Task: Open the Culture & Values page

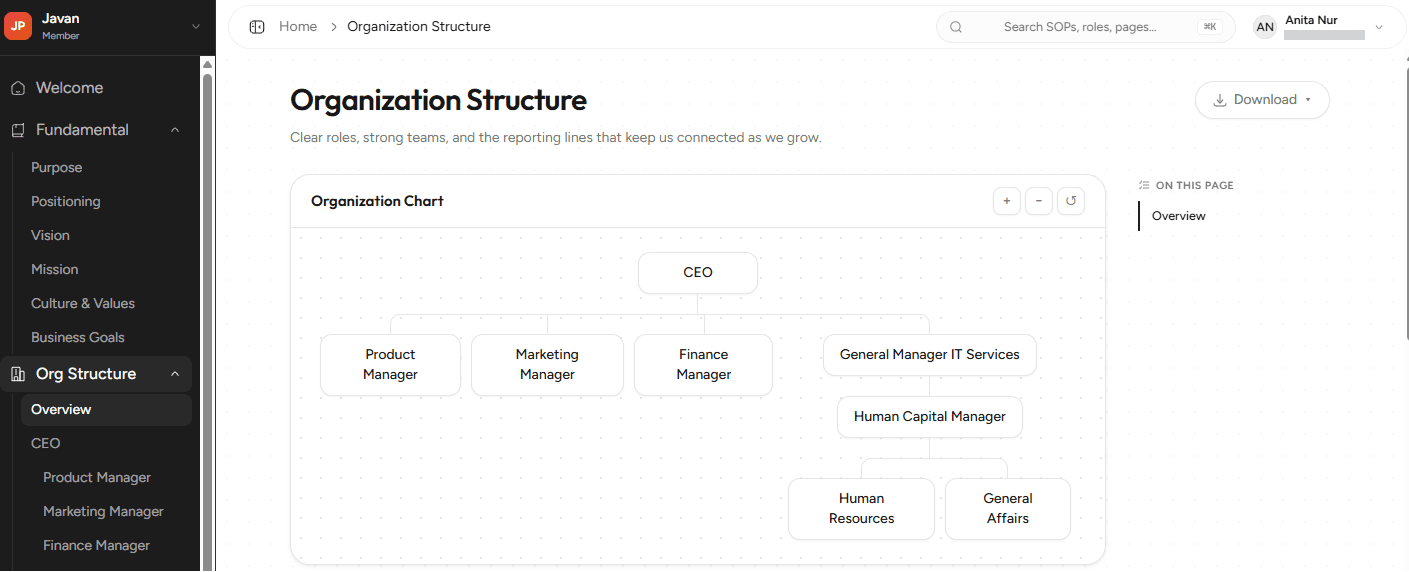Action: pos(83,303)
